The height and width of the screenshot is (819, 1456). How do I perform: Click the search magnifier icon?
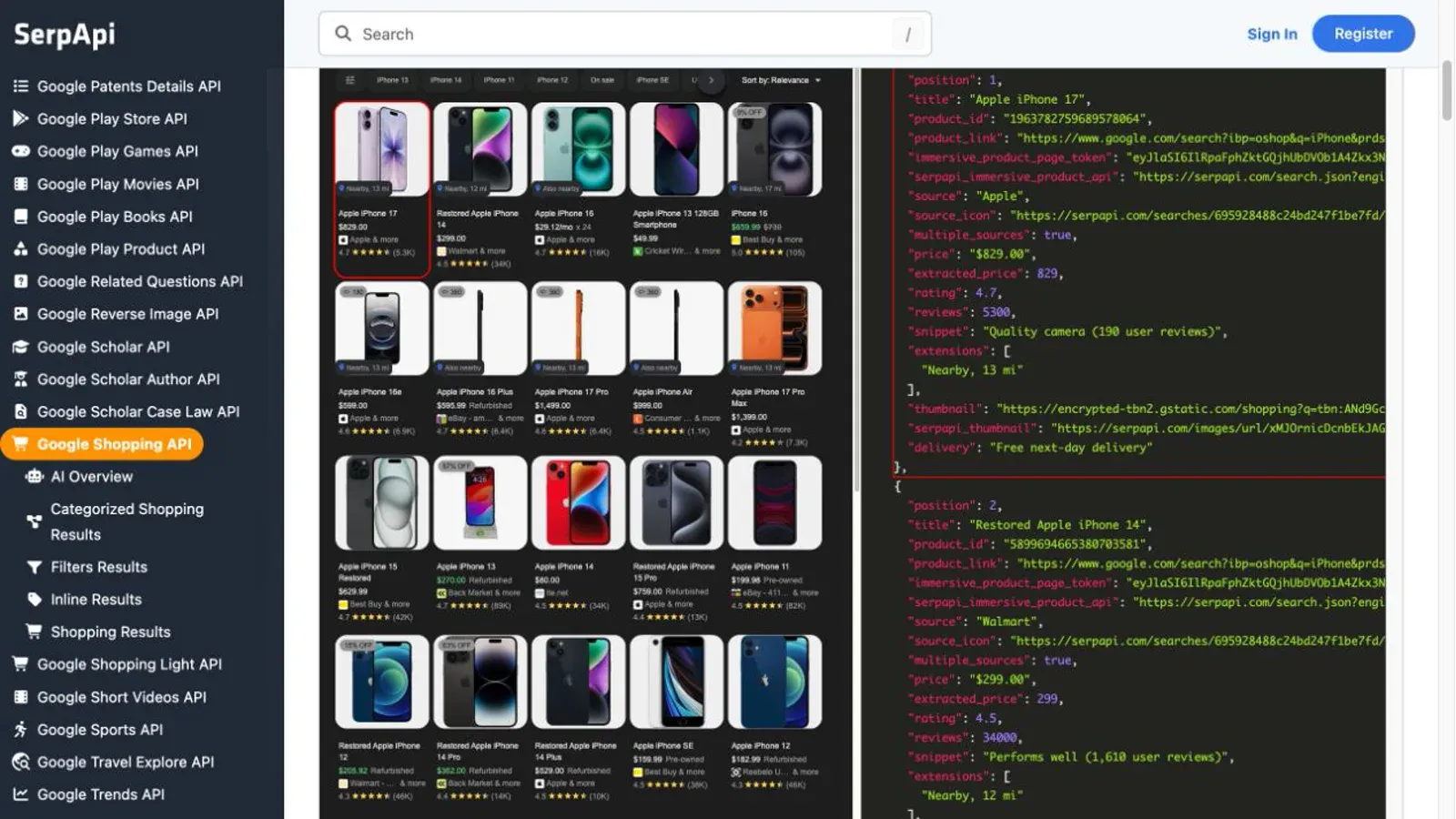point(343,34)
